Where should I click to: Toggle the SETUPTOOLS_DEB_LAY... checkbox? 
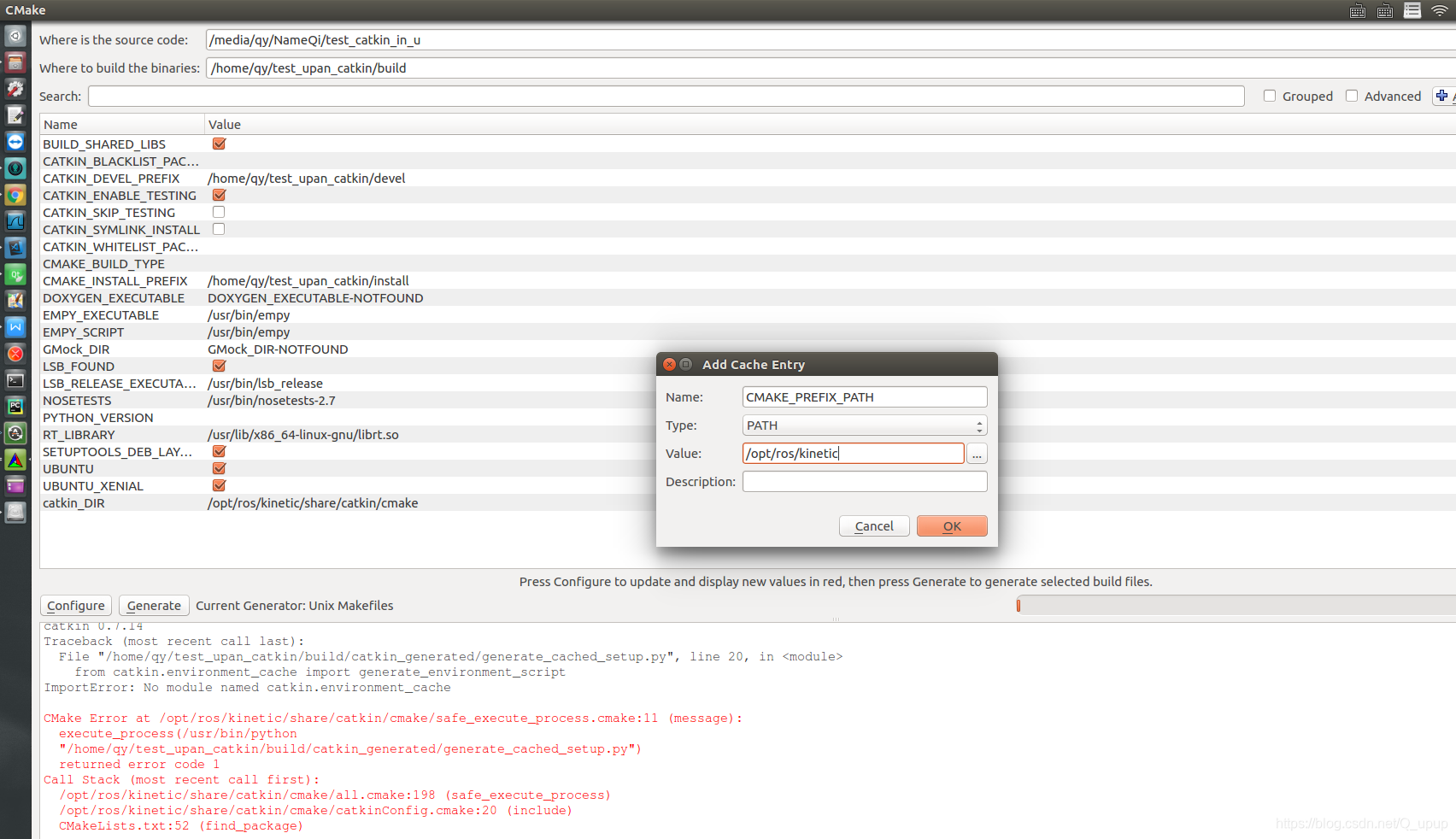(219, 451)
